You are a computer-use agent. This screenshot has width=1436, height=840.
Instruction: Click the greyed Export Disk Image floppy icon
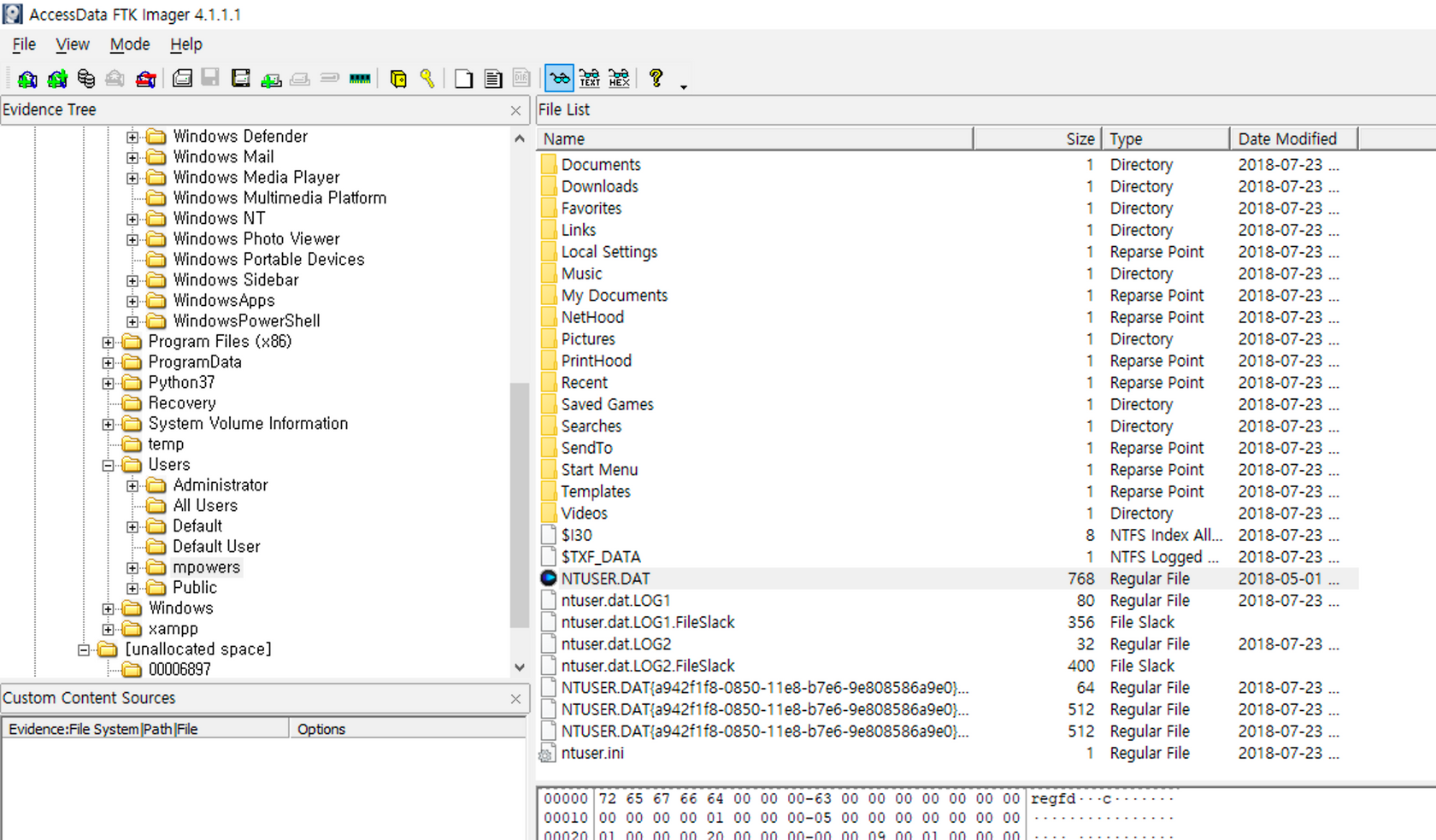click(210, 79)
